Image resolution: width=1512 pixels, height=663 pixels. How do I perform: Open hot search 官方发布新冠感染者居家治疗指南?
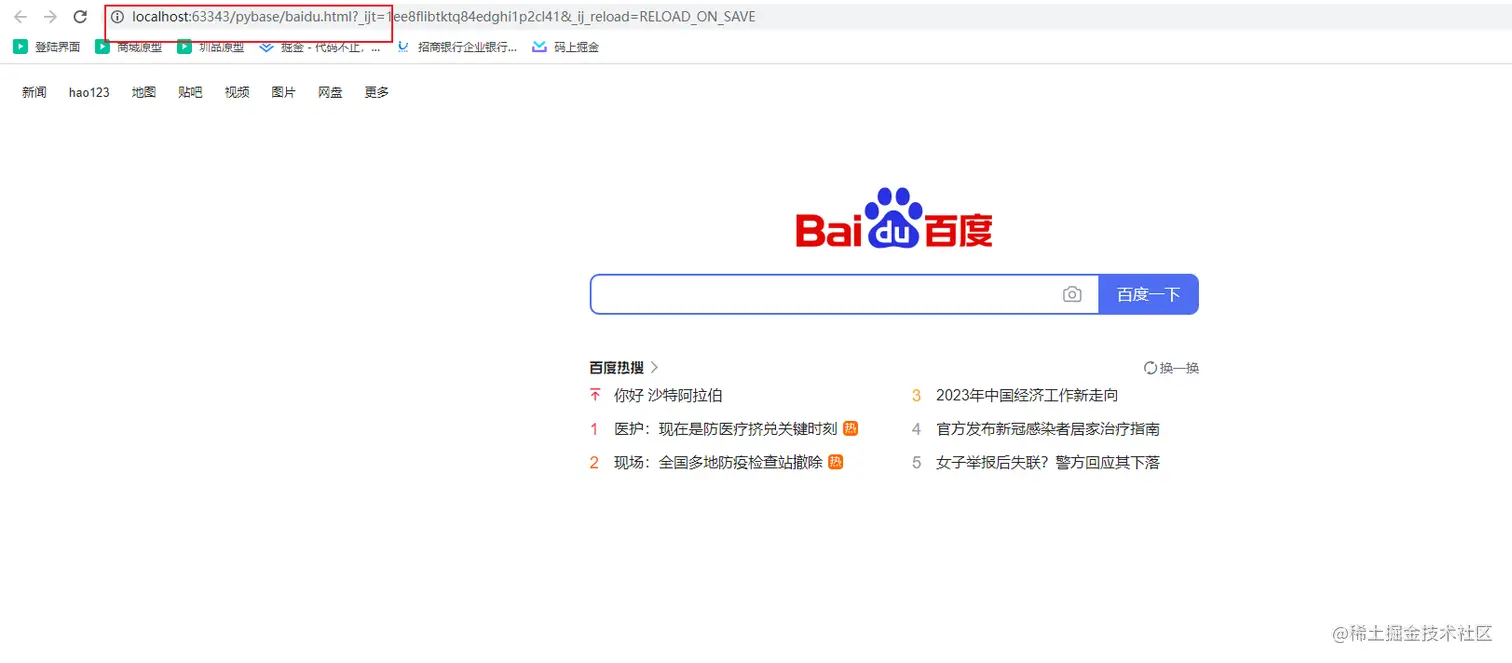pos(1048,429)
